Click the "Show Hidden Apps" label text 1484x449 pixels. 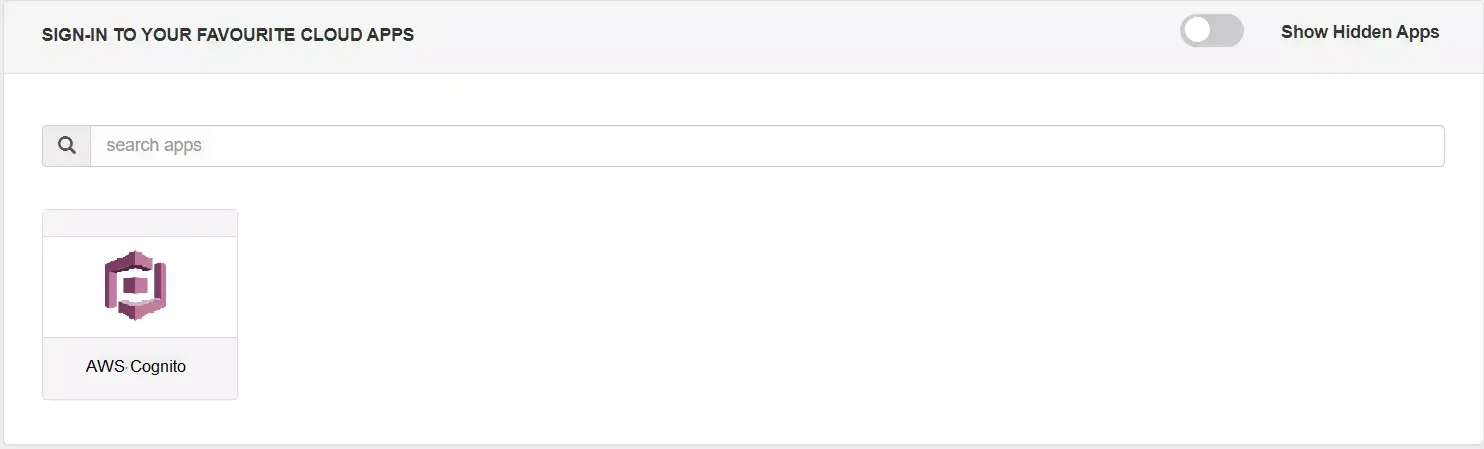click(1360, 32)
